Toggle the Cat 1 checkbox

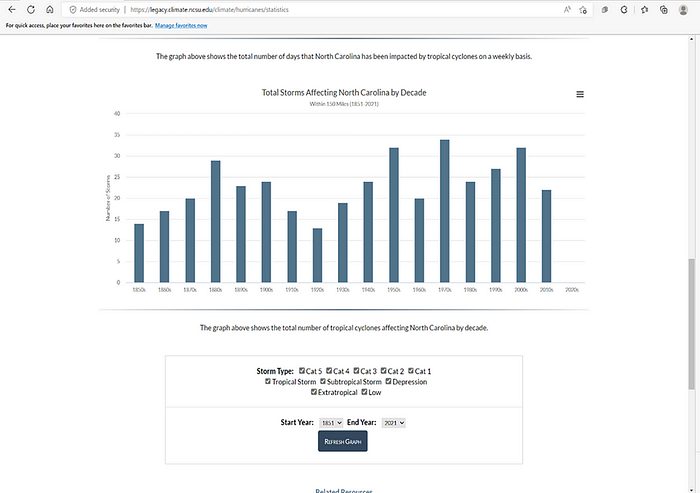(411, 370)
